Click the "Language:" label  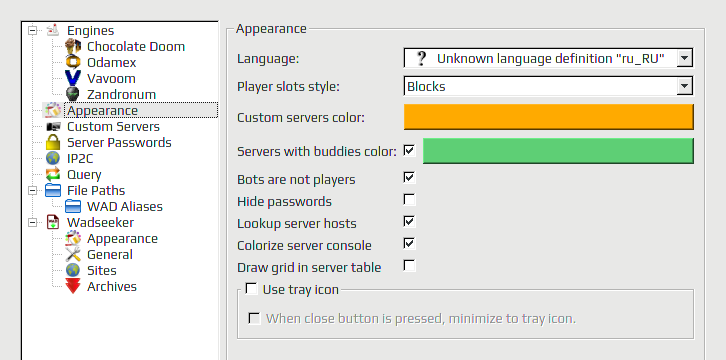point(268,59)
